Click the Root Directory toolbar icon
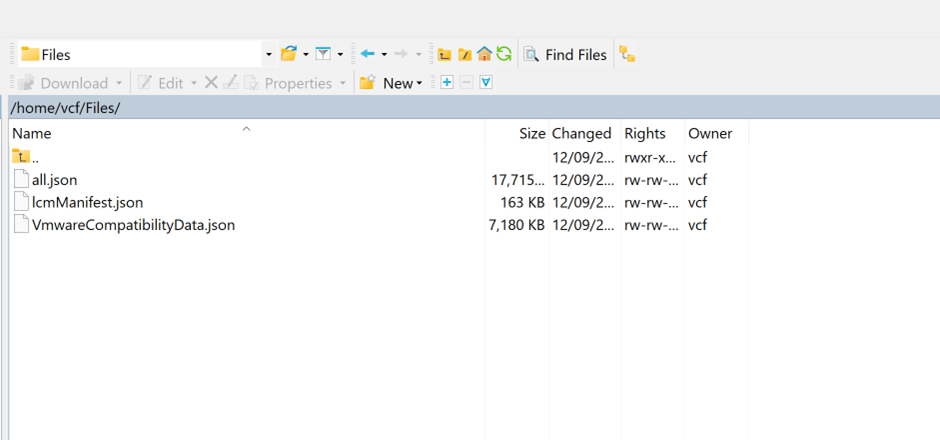Screen dimensions: 940x440 [x=464, y=54]
